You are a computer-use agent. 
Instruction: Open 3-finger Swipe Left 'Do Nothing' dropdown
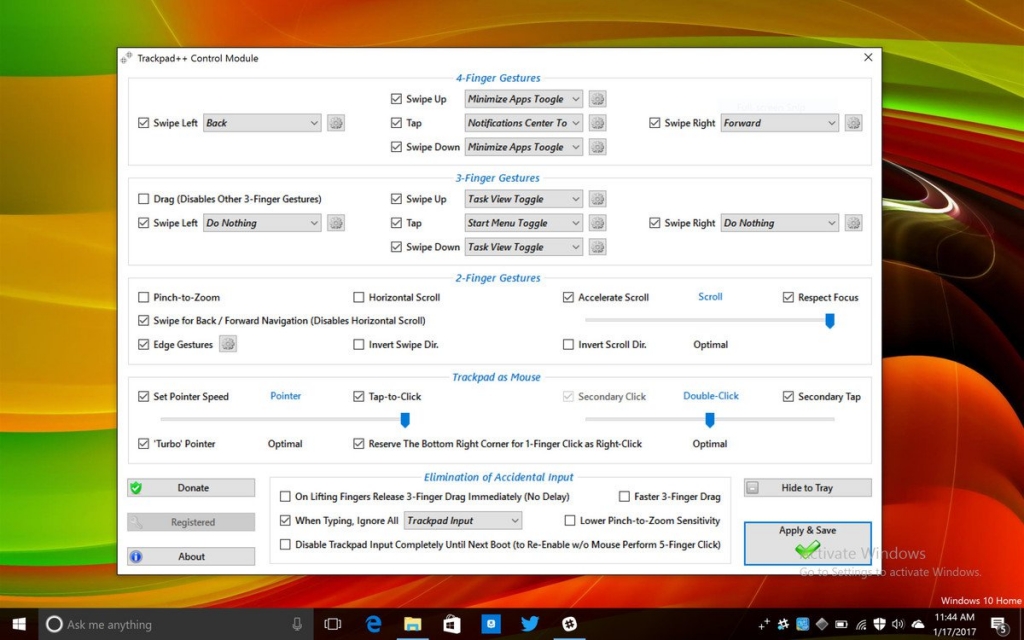(262, 223)
